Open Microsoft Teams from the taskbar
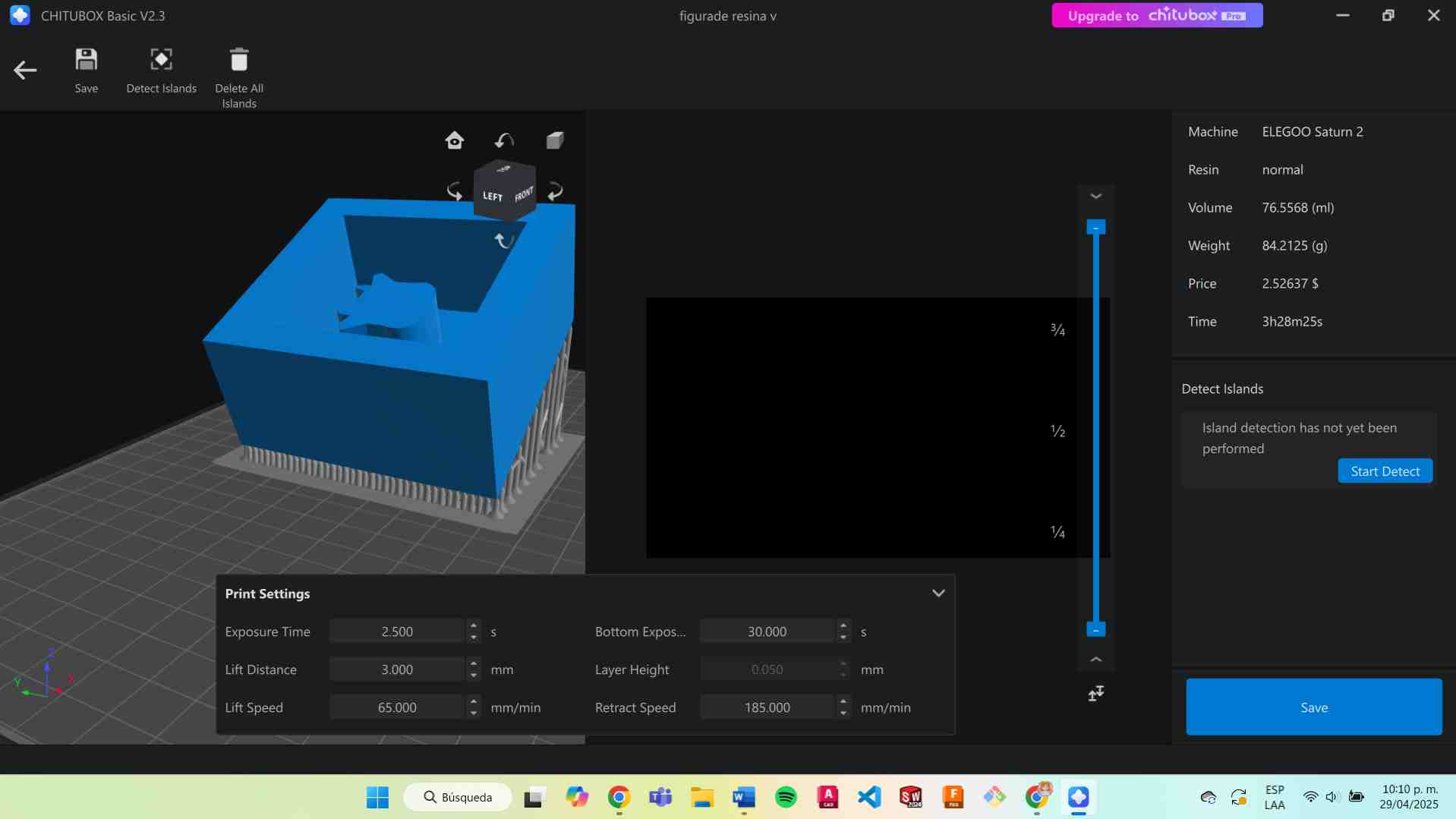This screenshot has height=819, width=1456. point(660,797)
